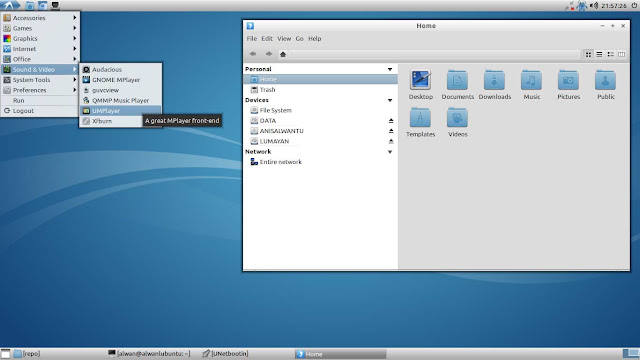Expand the System Tools submenu

pos(40,80)
